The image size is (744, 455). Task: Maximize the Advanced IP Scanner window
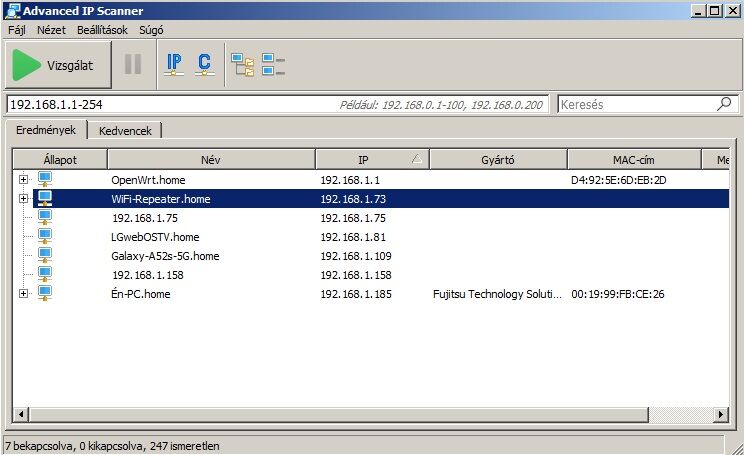(x=714, y=10)
